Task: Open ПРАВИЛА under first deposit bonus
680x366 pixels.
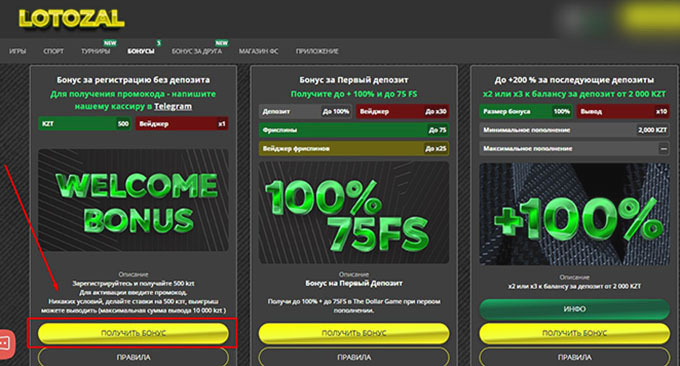Action: pyautogui.click(x=354, y=357)
